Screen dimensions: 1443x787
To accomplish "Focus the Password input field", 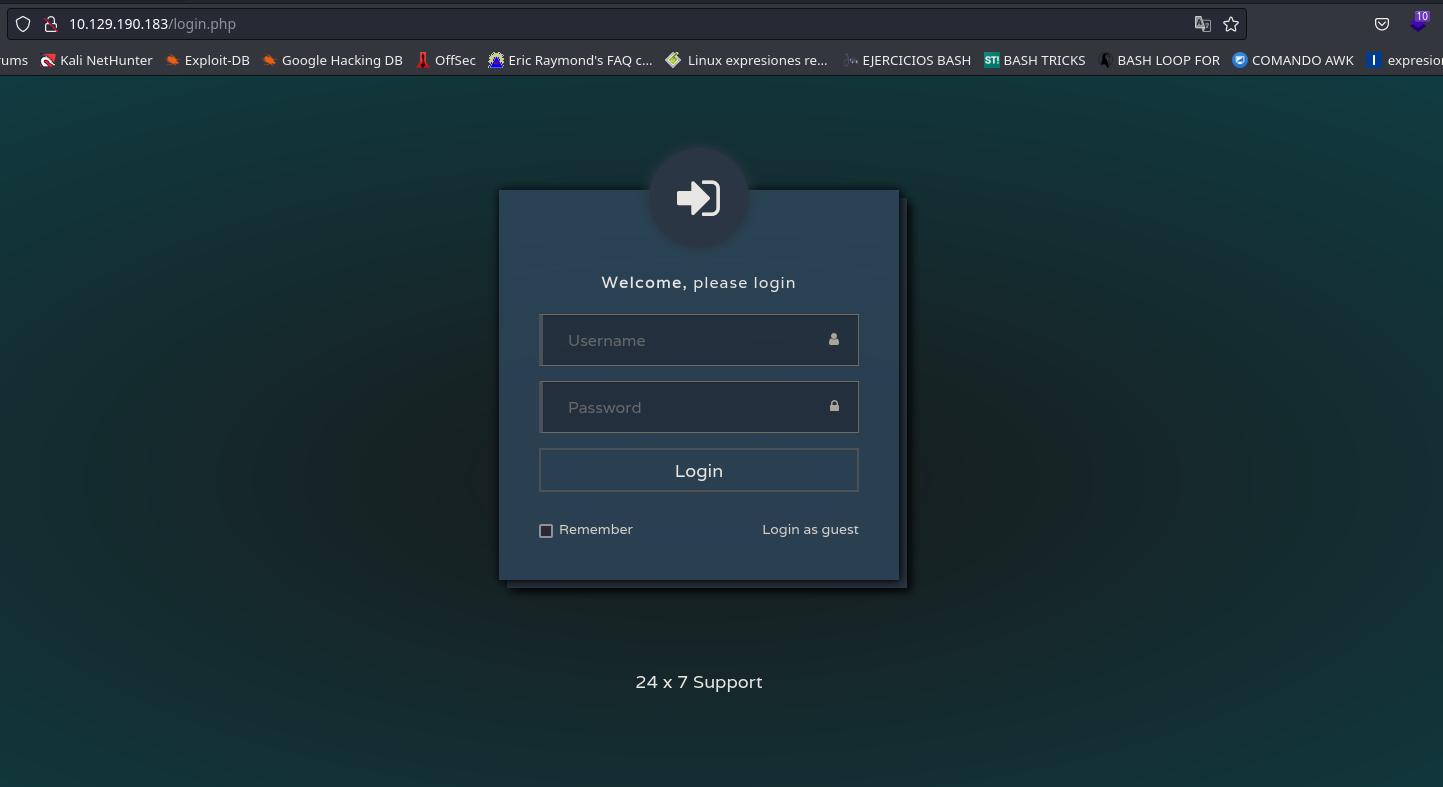I will coord(699,407).
